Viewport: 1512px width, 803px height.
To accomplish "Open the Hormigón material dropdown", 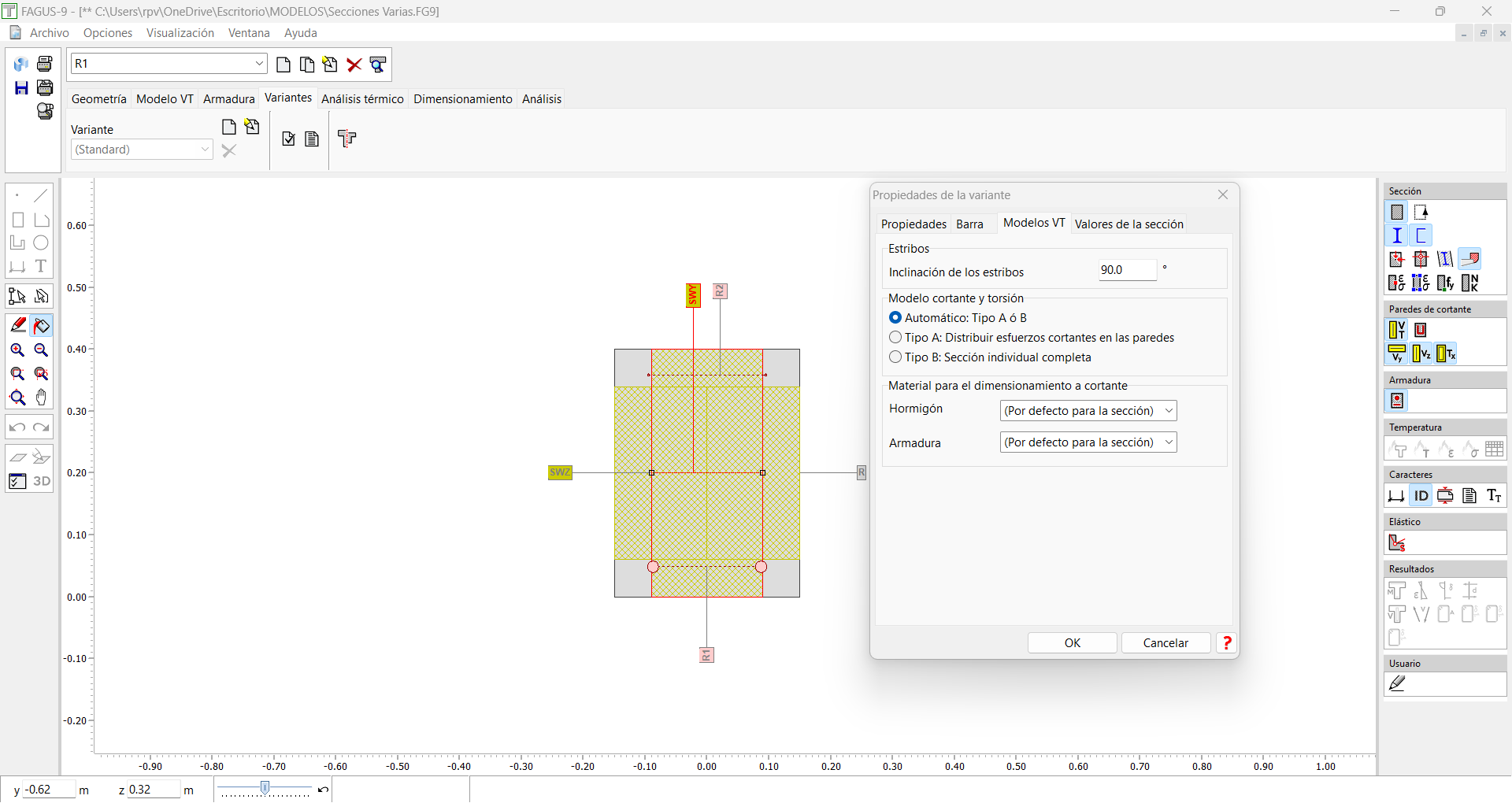I will tap(1088, 411).
